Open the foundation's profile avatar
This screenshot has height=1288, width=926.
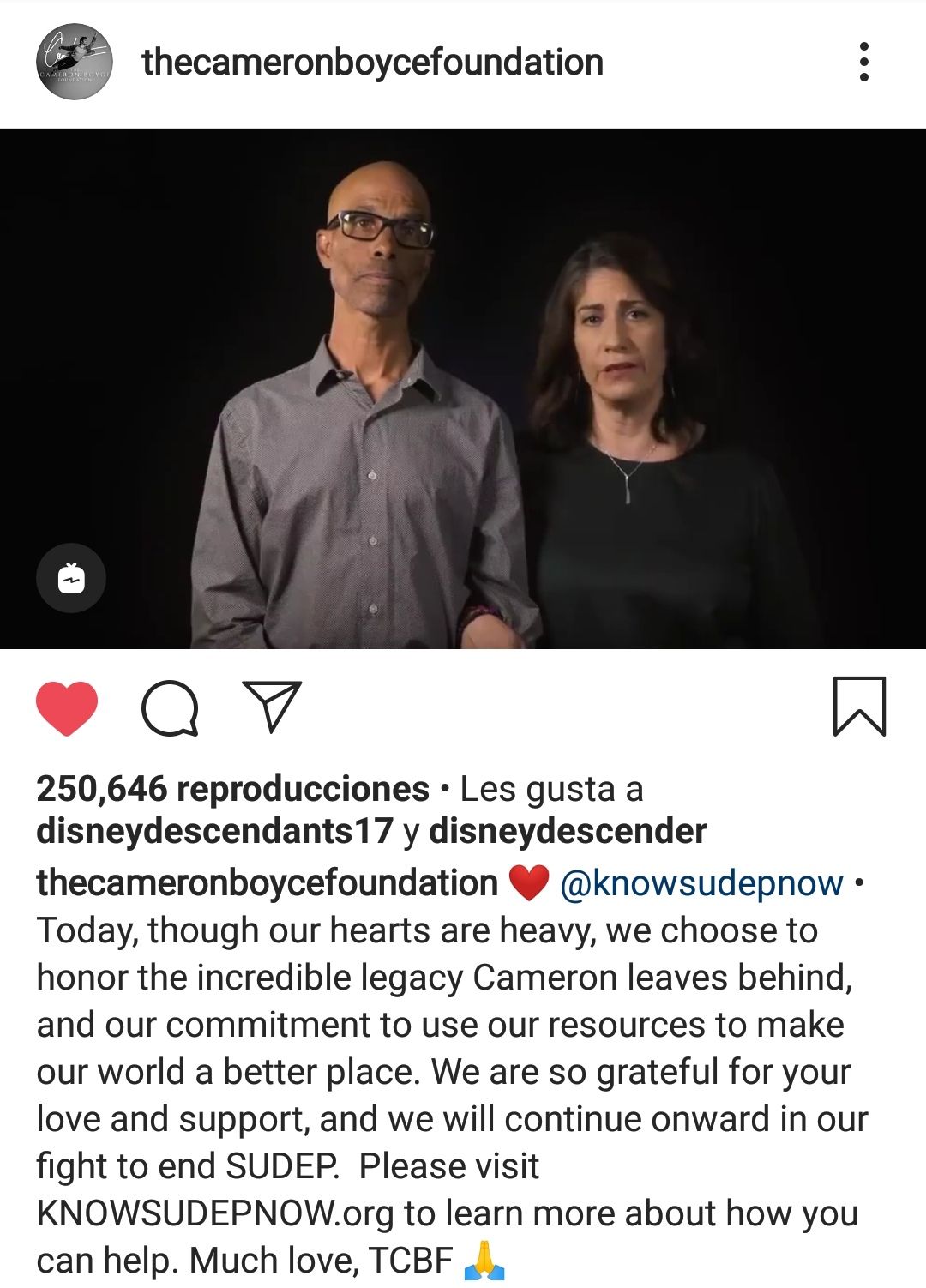pyautogui.click(x=75, y=62)
